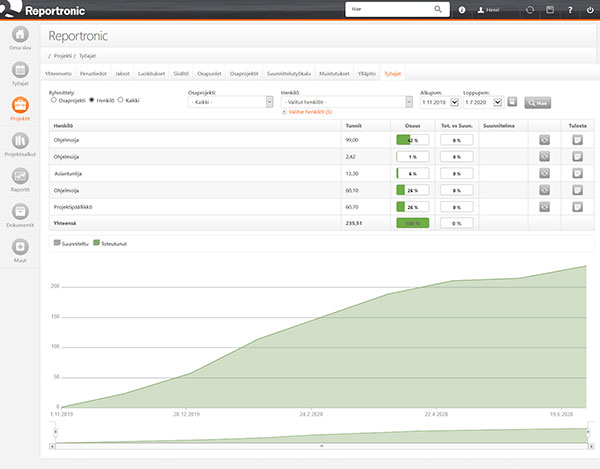The height and width of the screenshot is (469, 600).
Task: Open Dokumentit sidebar icon
Action: [x=19, y=214]
